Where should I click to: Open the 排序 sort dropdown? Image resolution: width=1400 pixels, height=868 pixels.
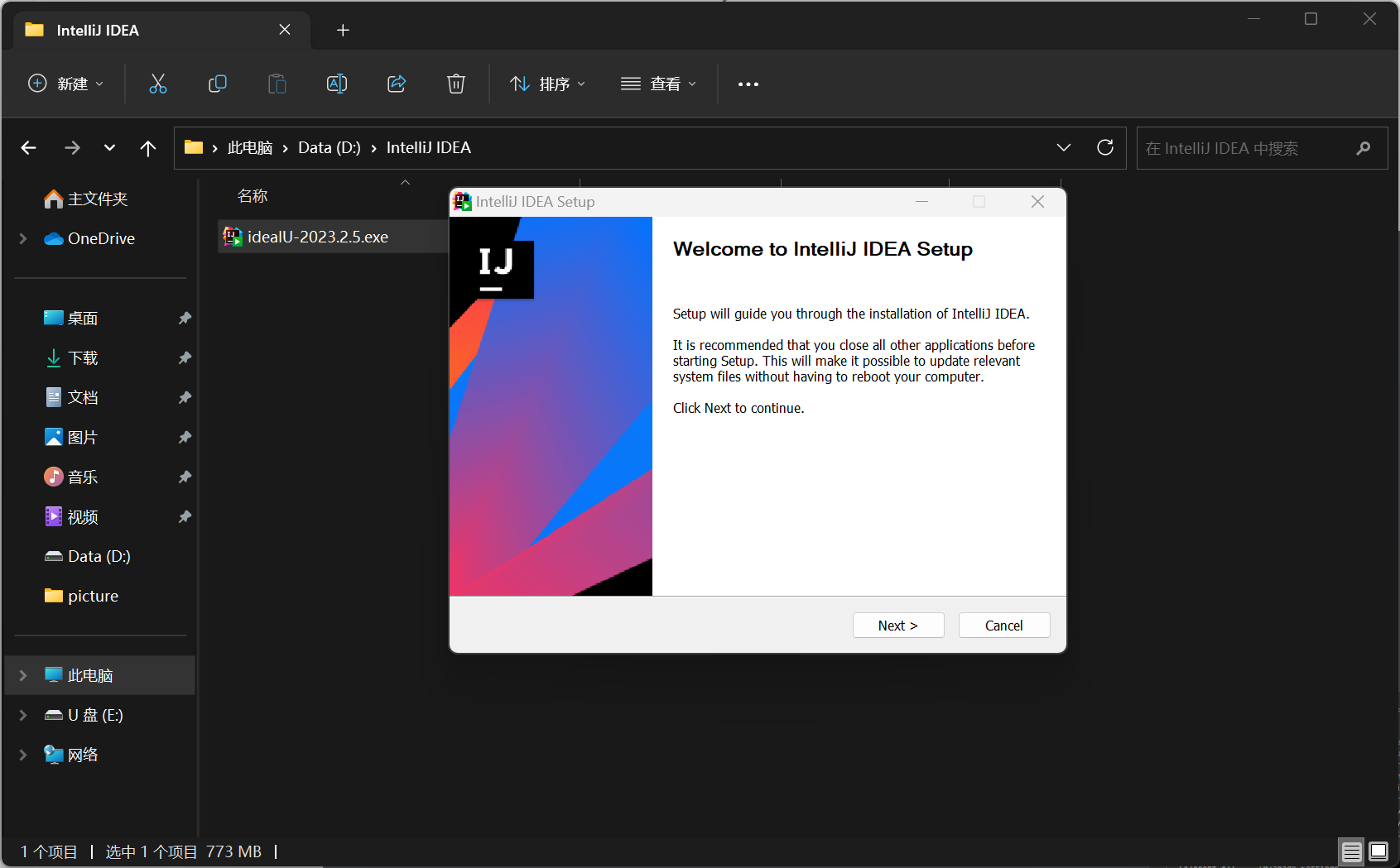548,84
